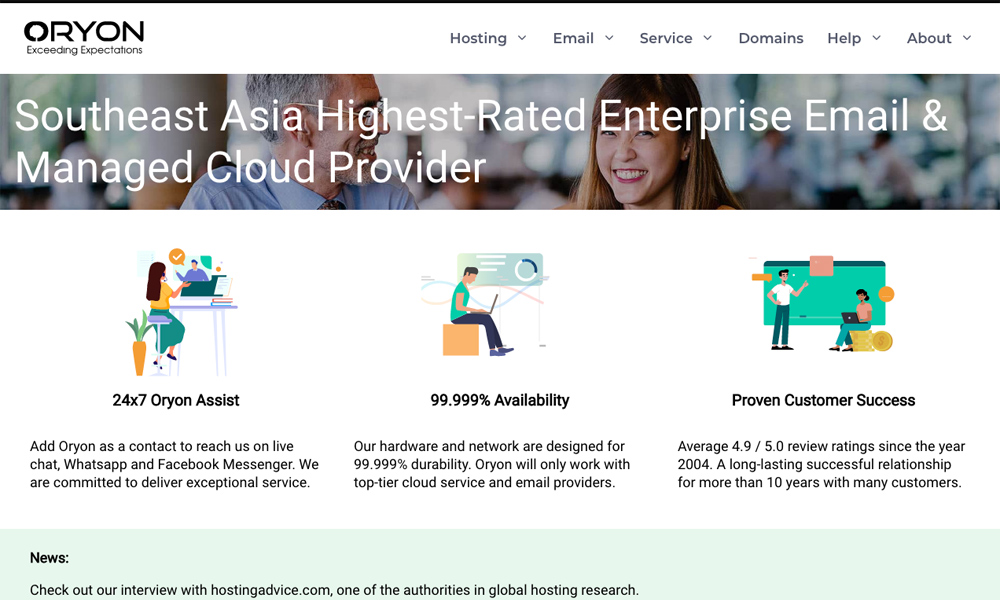The height and width of the screenshot is (600, 1000).
Task: Expand the About menu chevron
Action: 966,38
